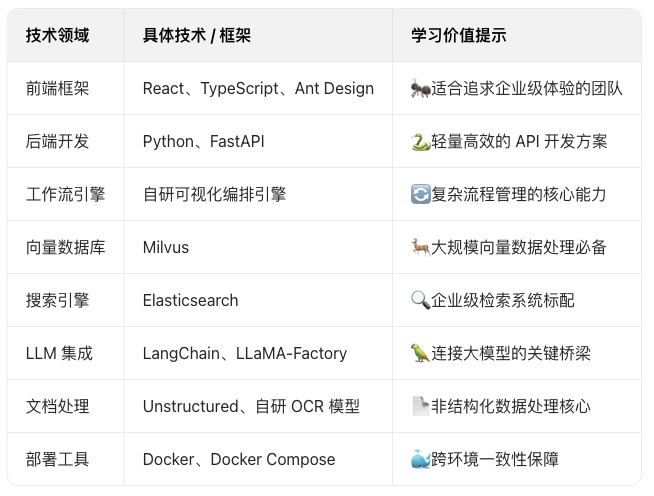Click the document page emoji

[x=420, y=406]
